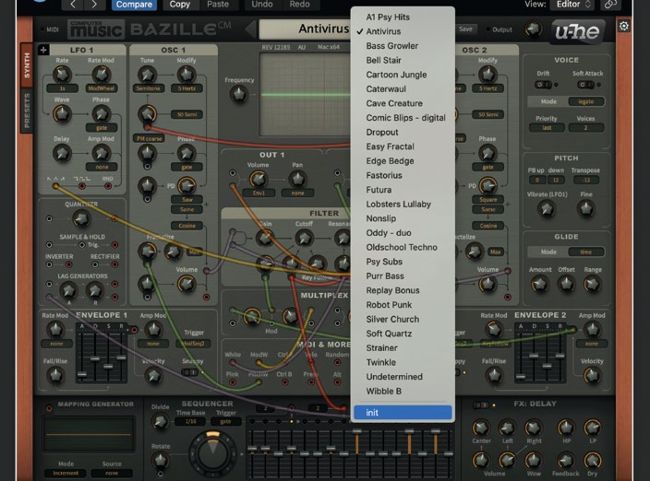Adjust the OUT 1 Volume knob

[258, 179]
